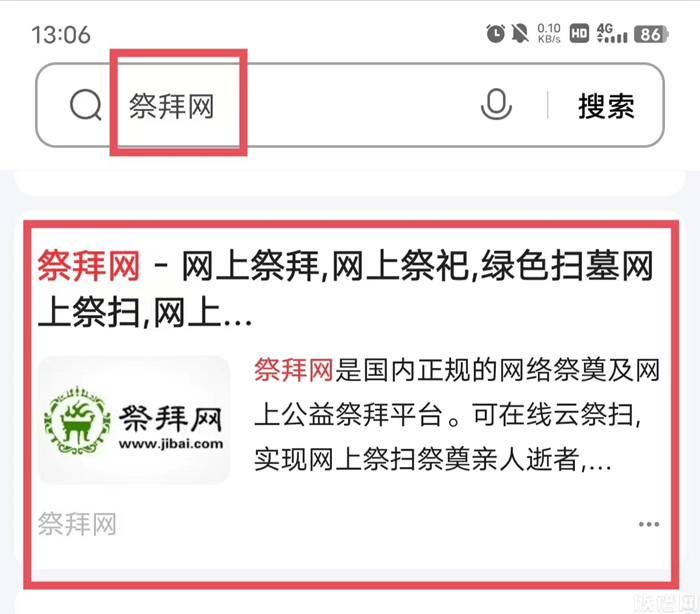Tap the magnifying glass search icon
The height and width of the screenshot is (614, 700).
pyautogui.click(x=86, y=105)
